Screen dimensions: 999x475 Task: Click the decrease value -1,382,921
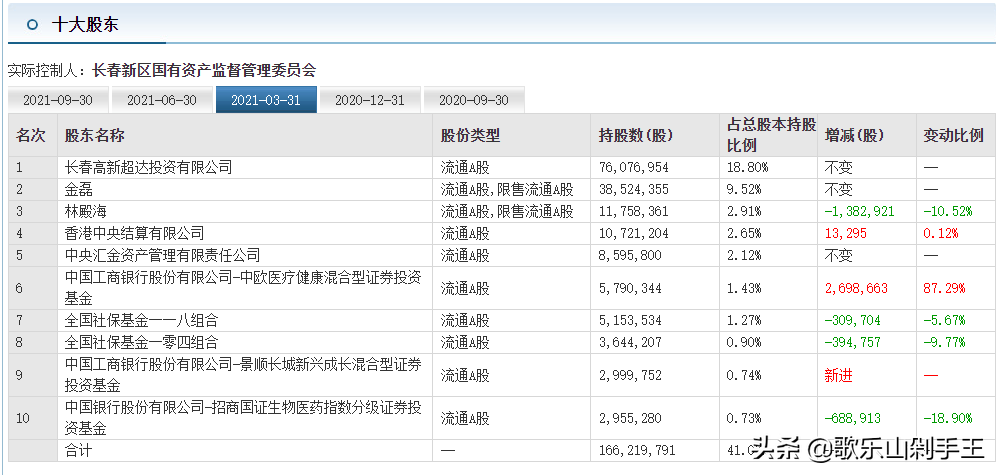[x=859, y=212]
